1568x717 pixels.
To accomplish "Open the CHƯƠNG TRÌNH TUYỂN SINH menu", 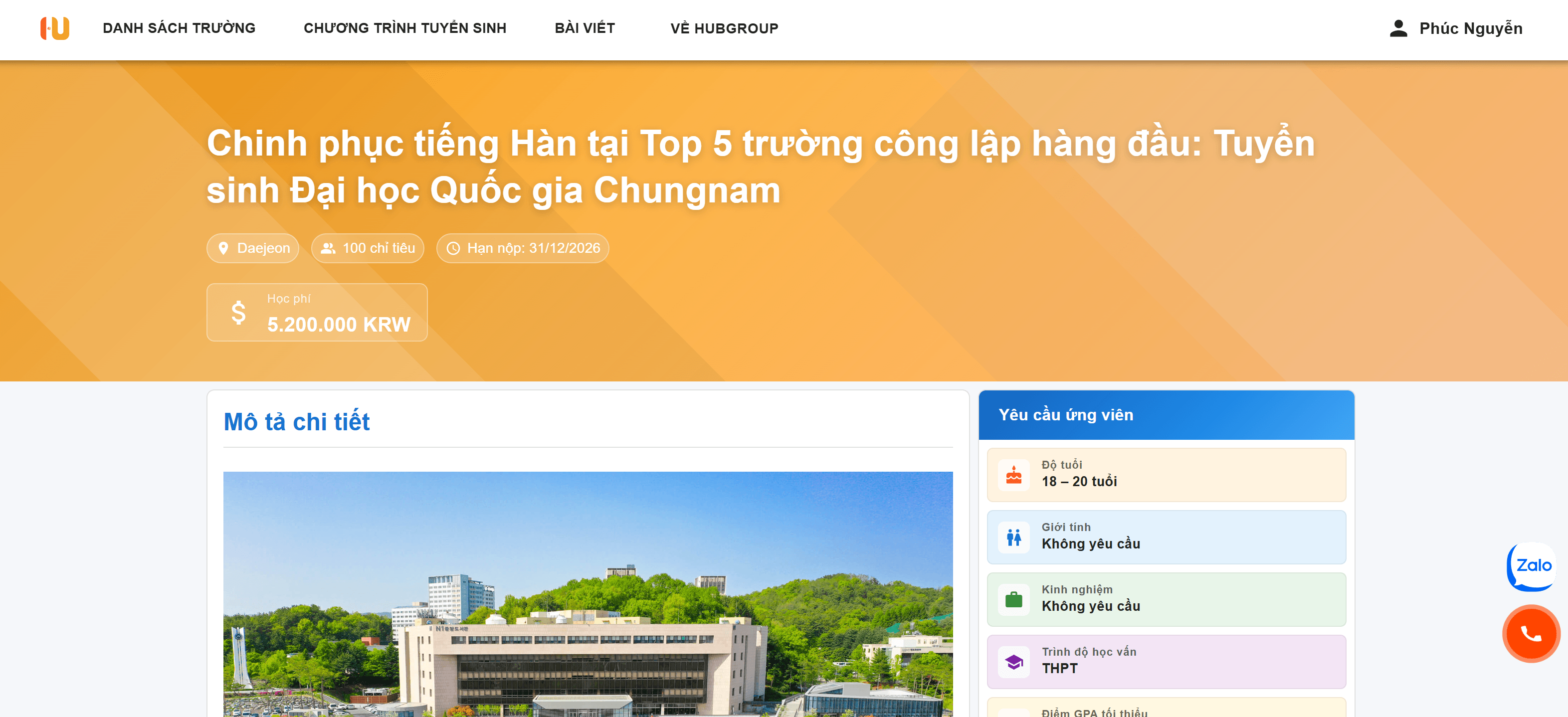I will (405, 27).
